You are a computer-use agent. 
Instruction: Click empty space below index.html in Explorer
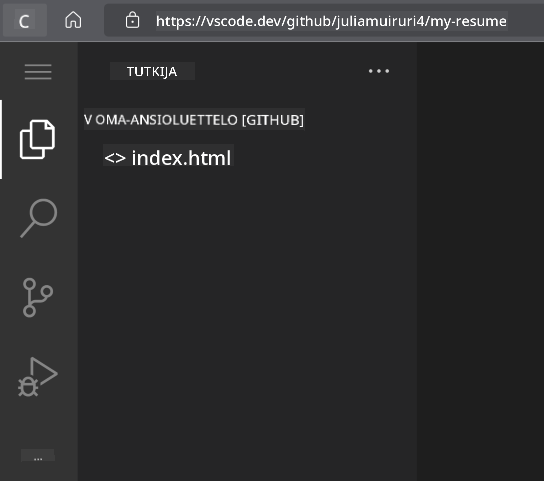247,312
